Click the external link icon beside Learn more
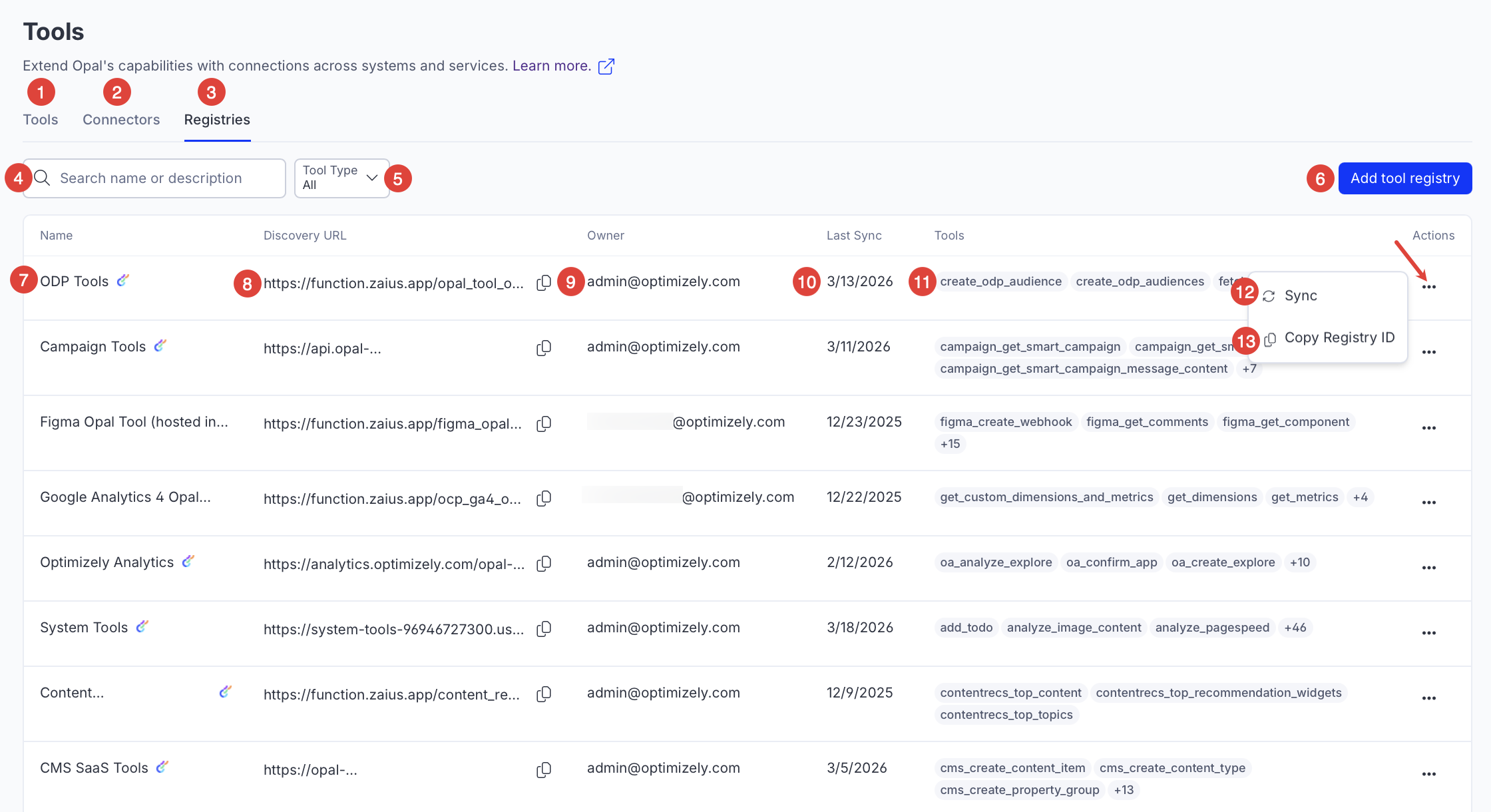Viewport: 1491px width, 812px height. [x=606, y=67]
